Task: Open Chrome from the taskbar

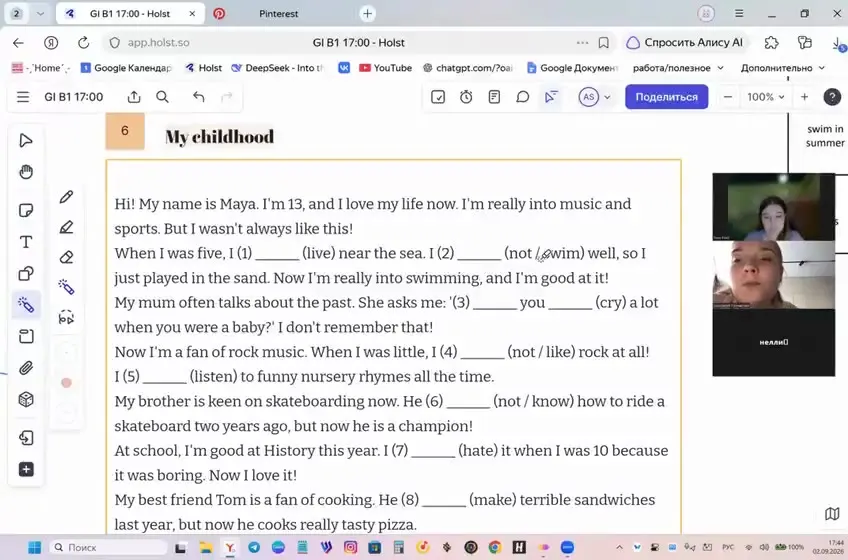Action: click(x=495, y=548)
